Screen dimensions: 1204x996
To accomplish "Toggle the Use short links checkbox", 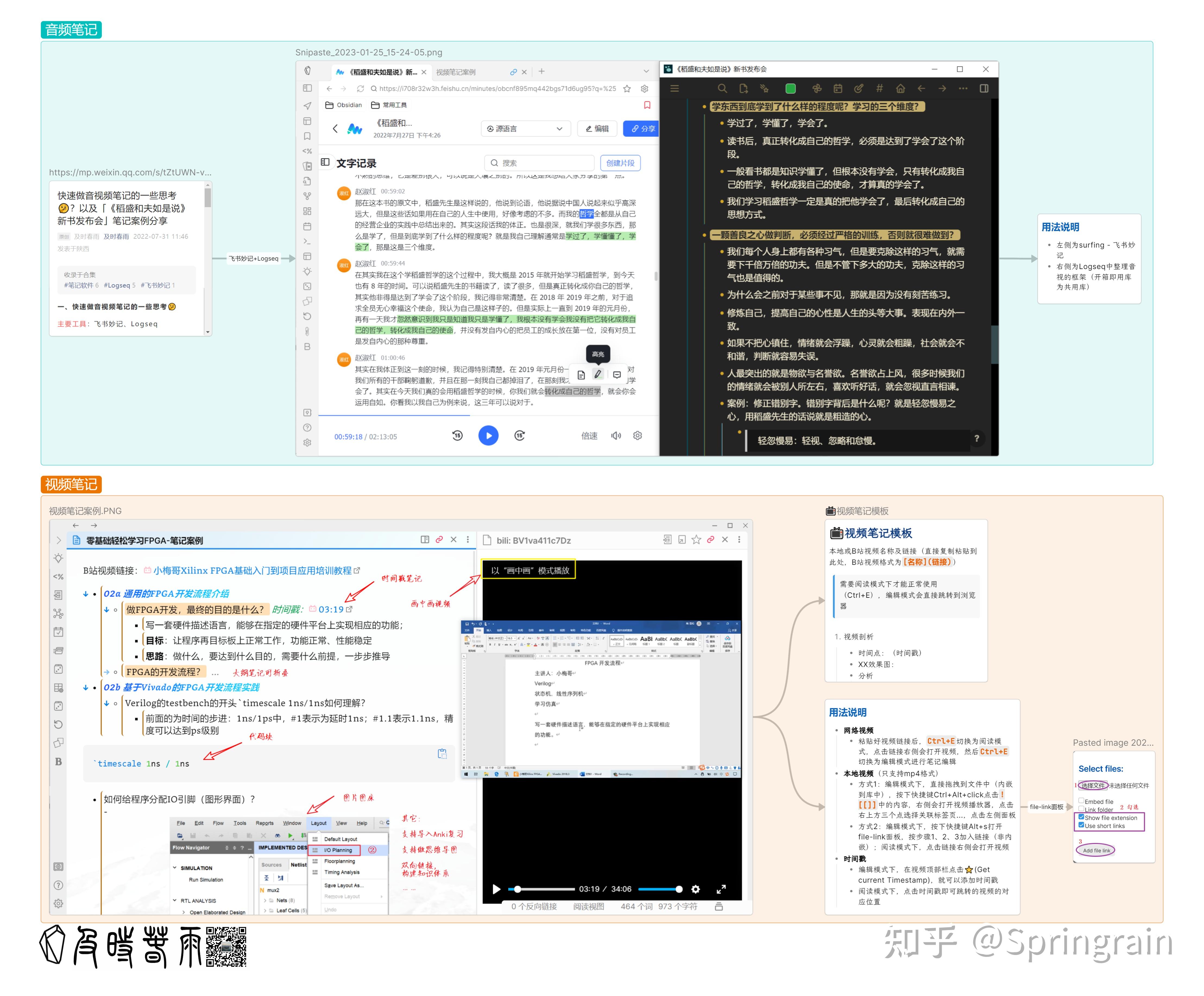I will (1081, 825).
